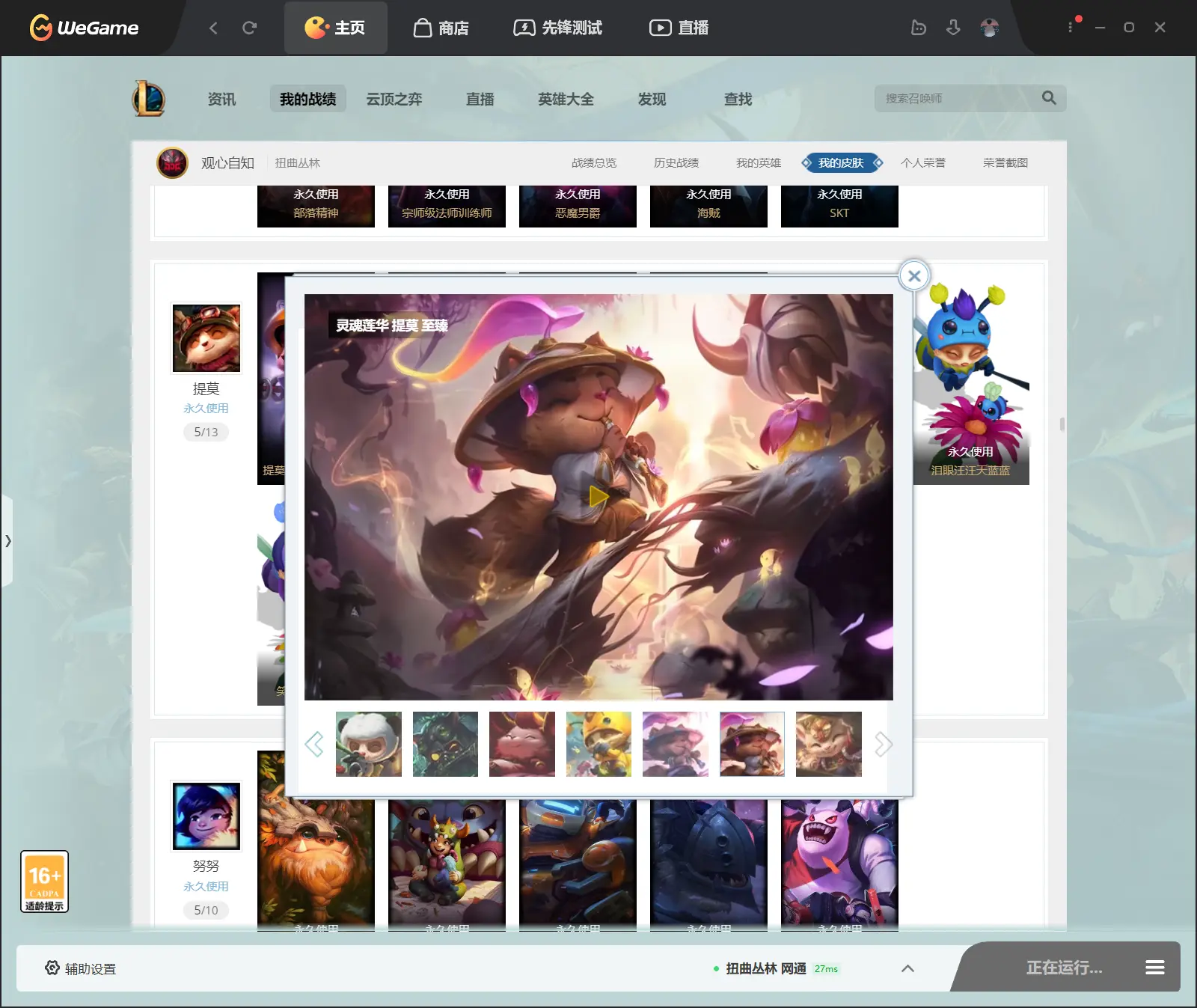Select the first skin thumbnail, white astronaut Teemo
The width and height of the screenshot is (1197, 1008).
(369, 744)
